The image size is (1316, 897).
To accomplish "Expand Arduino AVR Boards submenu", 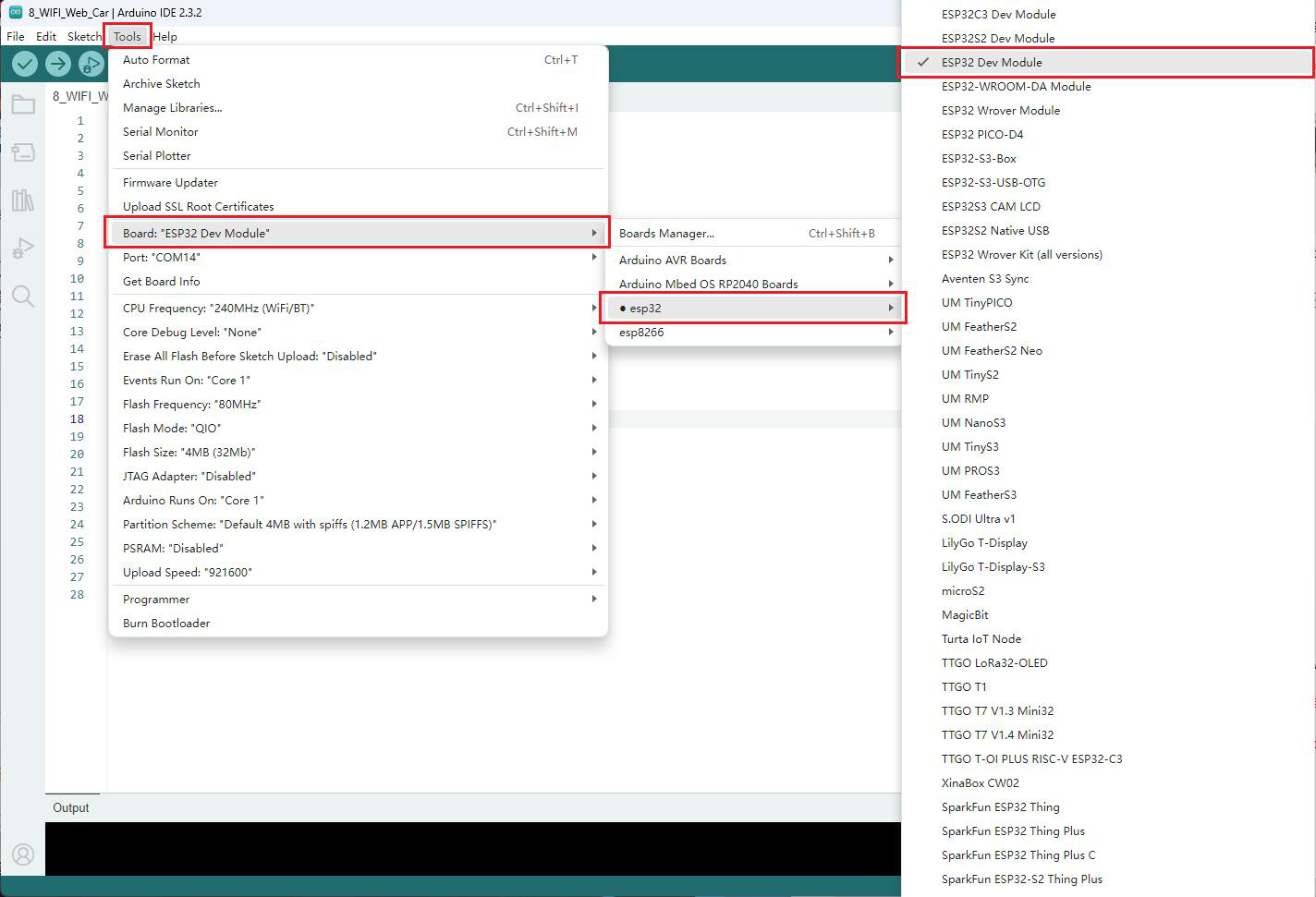I will (x=754, y=260).
